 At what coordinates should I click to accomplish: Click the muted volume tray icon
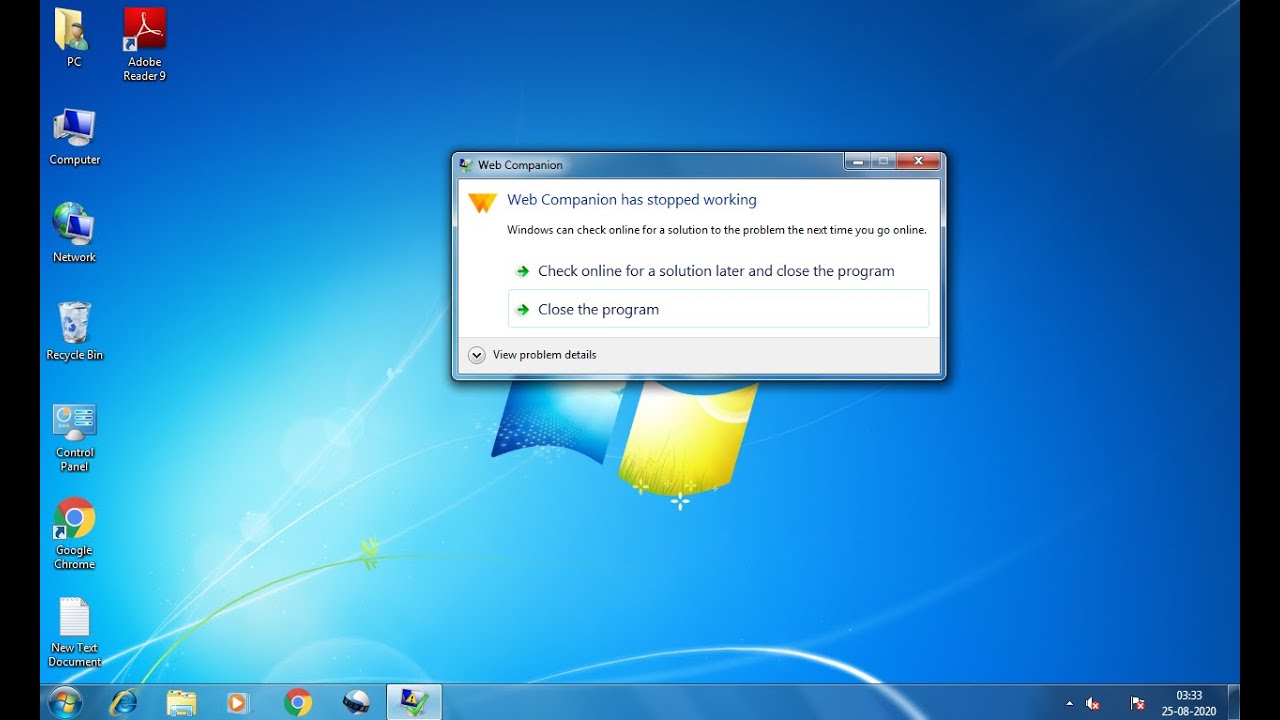(x=1093, y=703)
